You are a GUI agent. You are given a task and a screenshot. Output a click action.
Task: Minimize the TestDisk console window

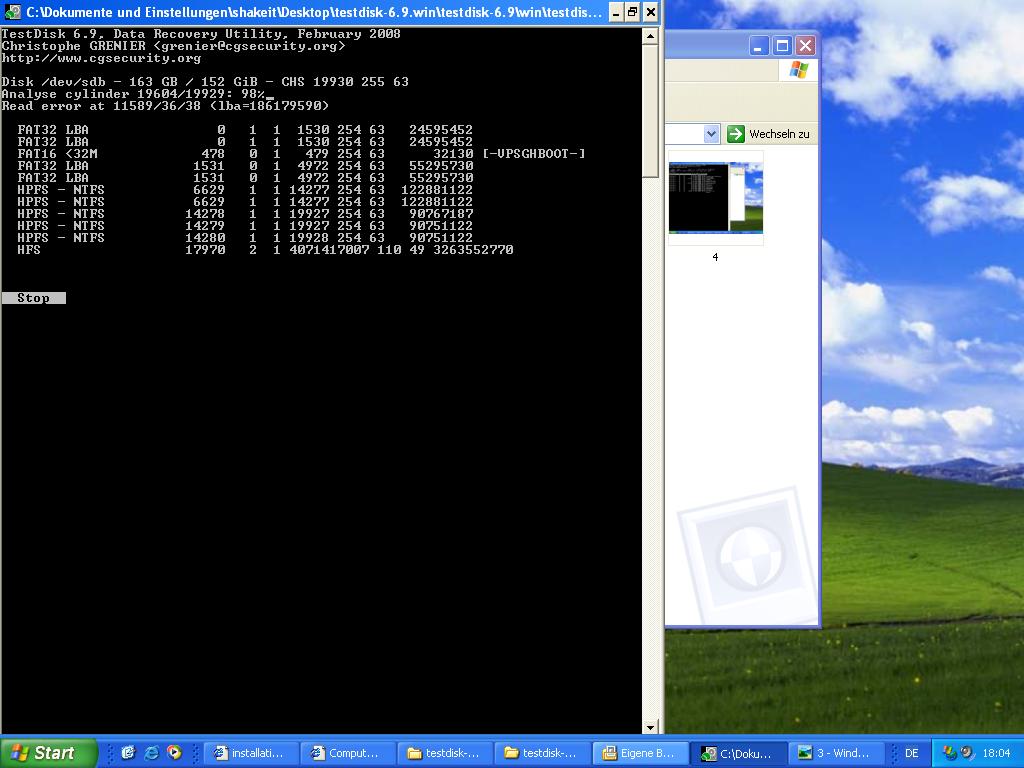(616, 12)
